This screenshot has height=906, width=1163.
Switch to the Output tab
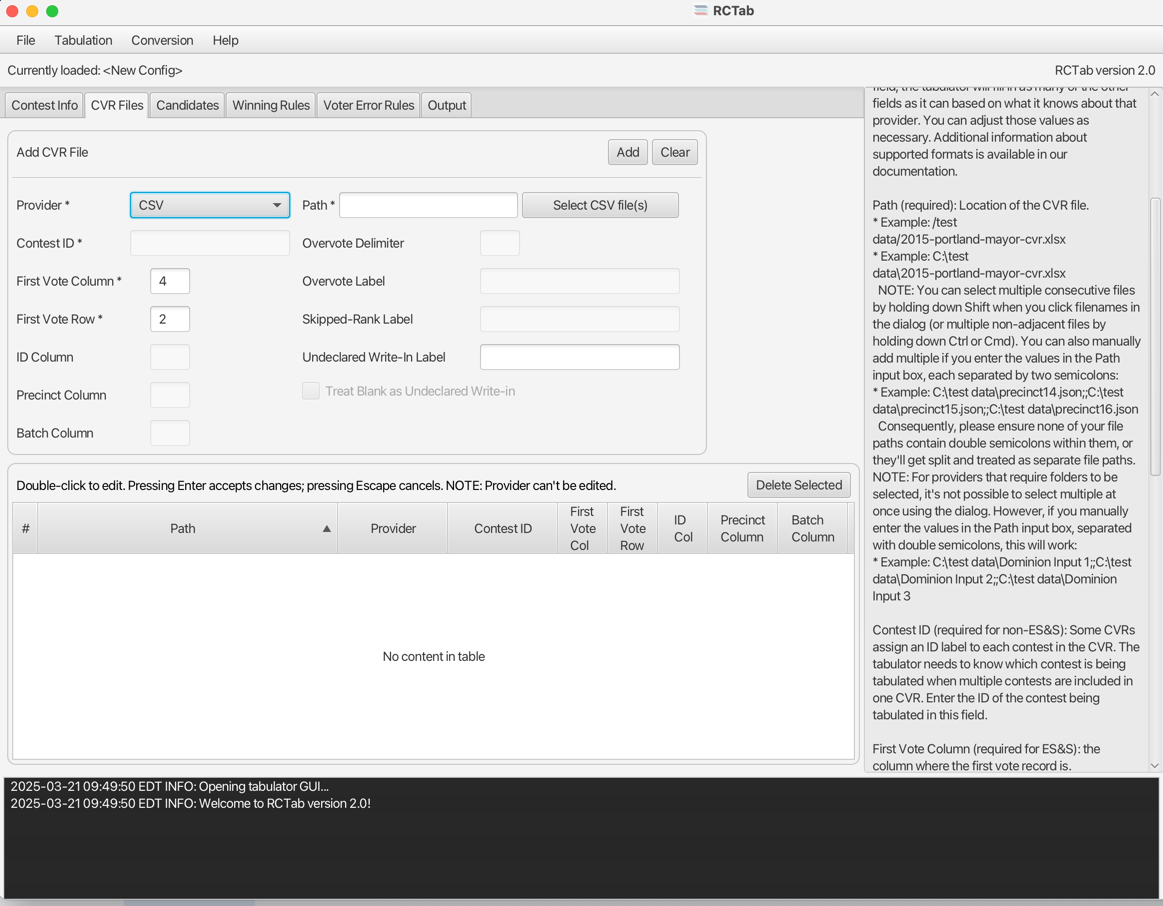point(447,105)
